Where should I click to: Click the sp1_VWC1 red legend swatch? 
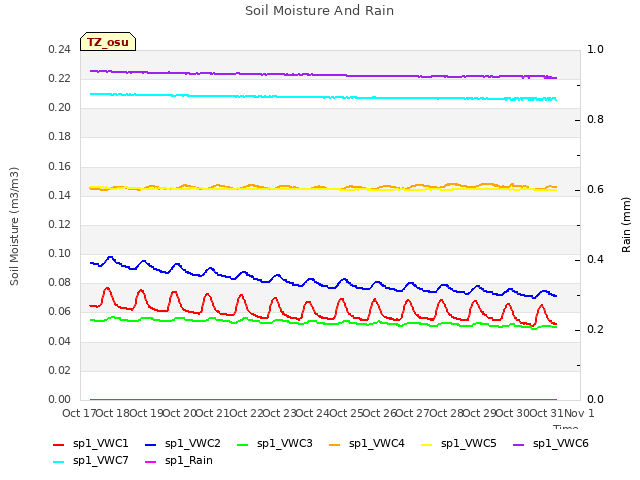[59, 444]
